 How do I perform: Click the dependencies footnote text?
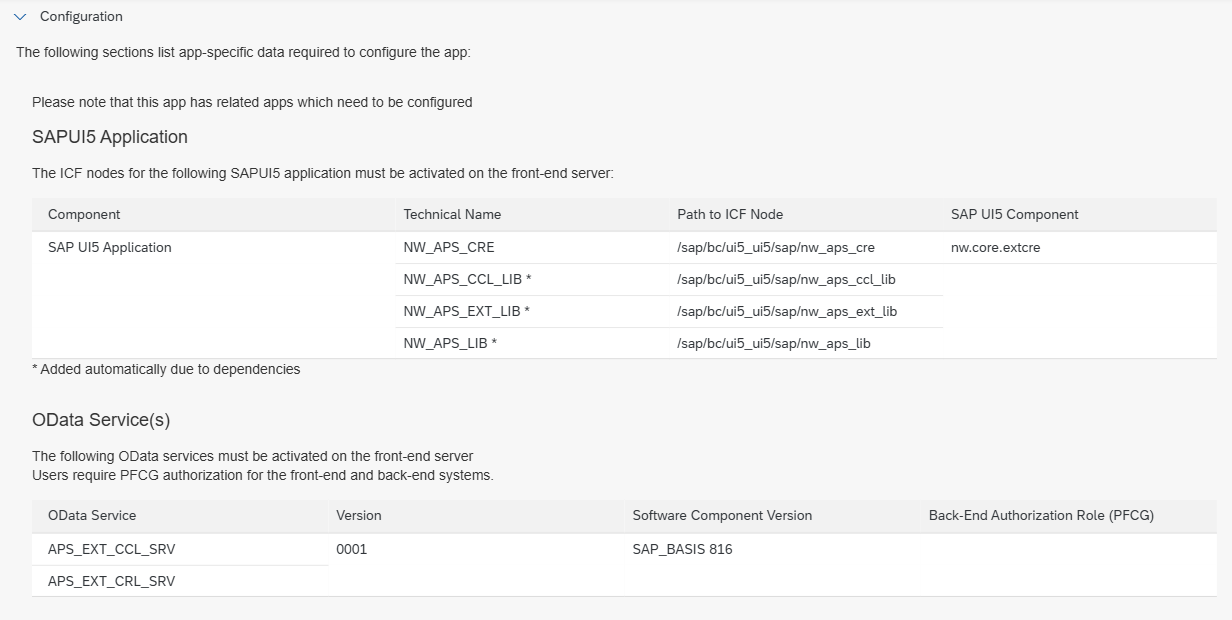[166, 369]
